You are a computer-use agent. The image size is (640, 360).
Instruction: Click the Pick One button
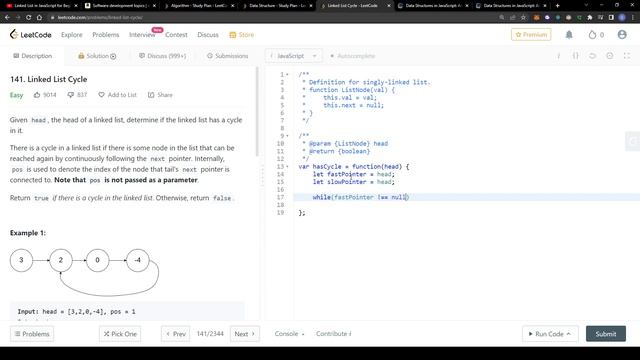tap(120, 334)
